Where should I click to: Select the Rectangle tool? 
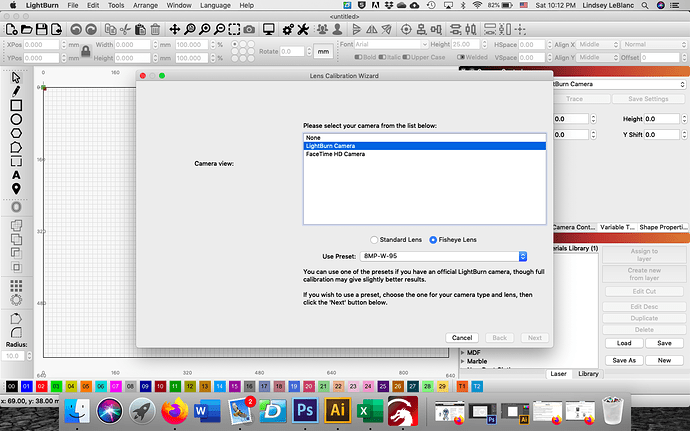click(x=16, y=105)
